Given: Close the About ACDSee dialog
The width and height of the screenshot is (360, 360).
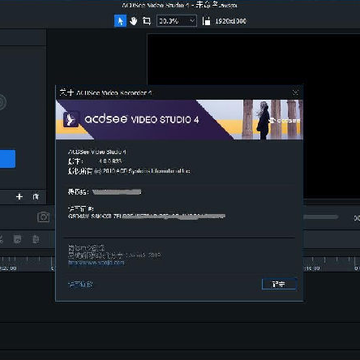Looking at the screenshot, I should click(x=295, y=92).
